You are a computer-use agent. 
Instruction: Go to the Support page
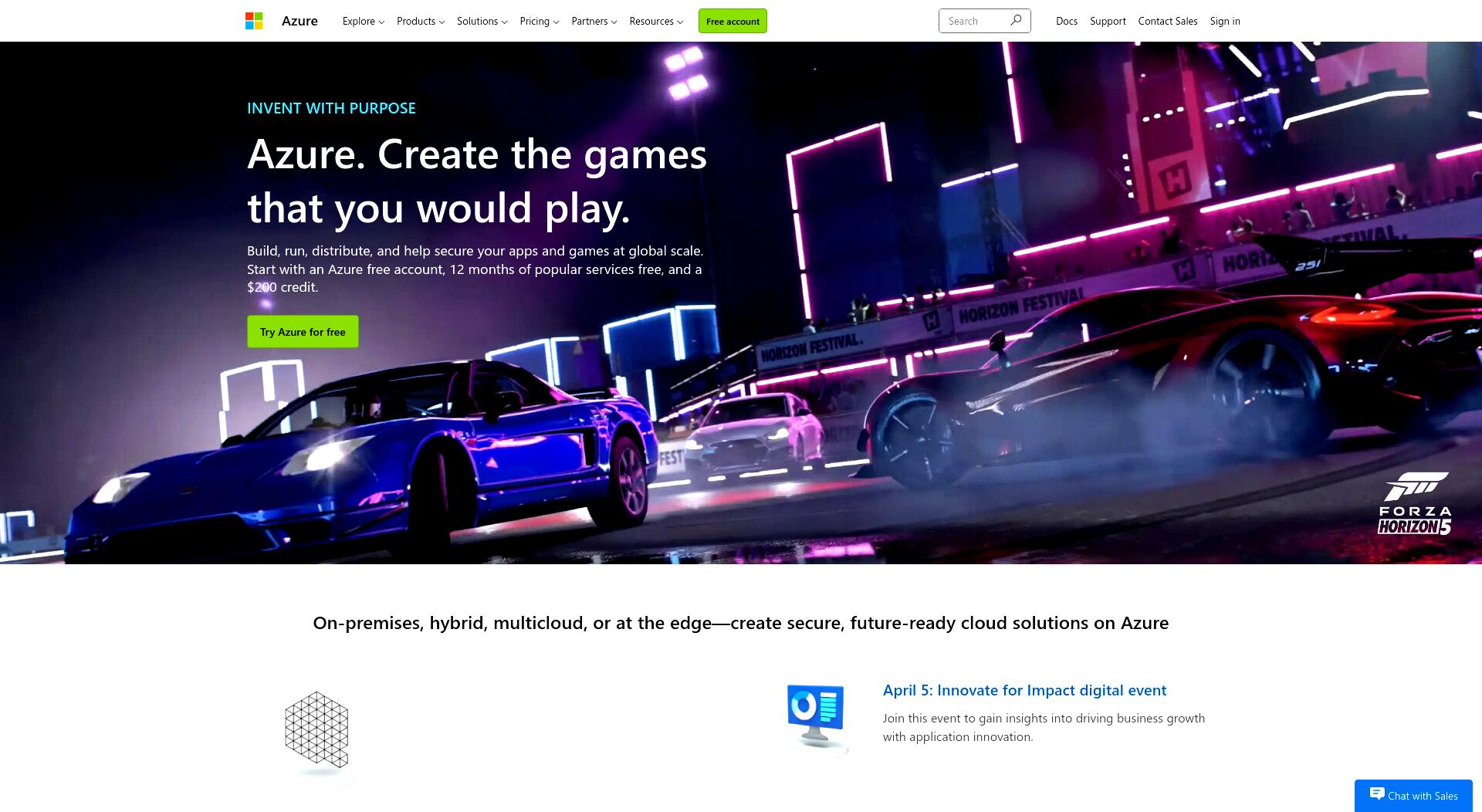click(1108, 21)
